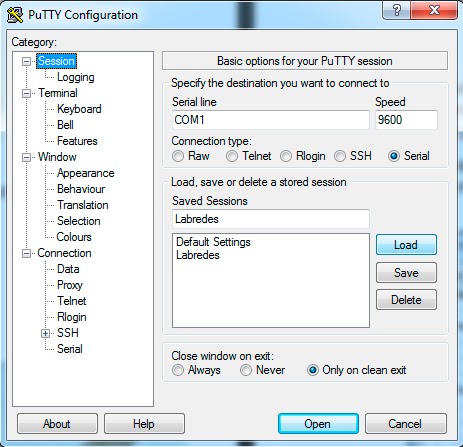This screenshot has width=463, height=447.
Task: Click the Speed field showing 9600
Action: click(406, 120)
